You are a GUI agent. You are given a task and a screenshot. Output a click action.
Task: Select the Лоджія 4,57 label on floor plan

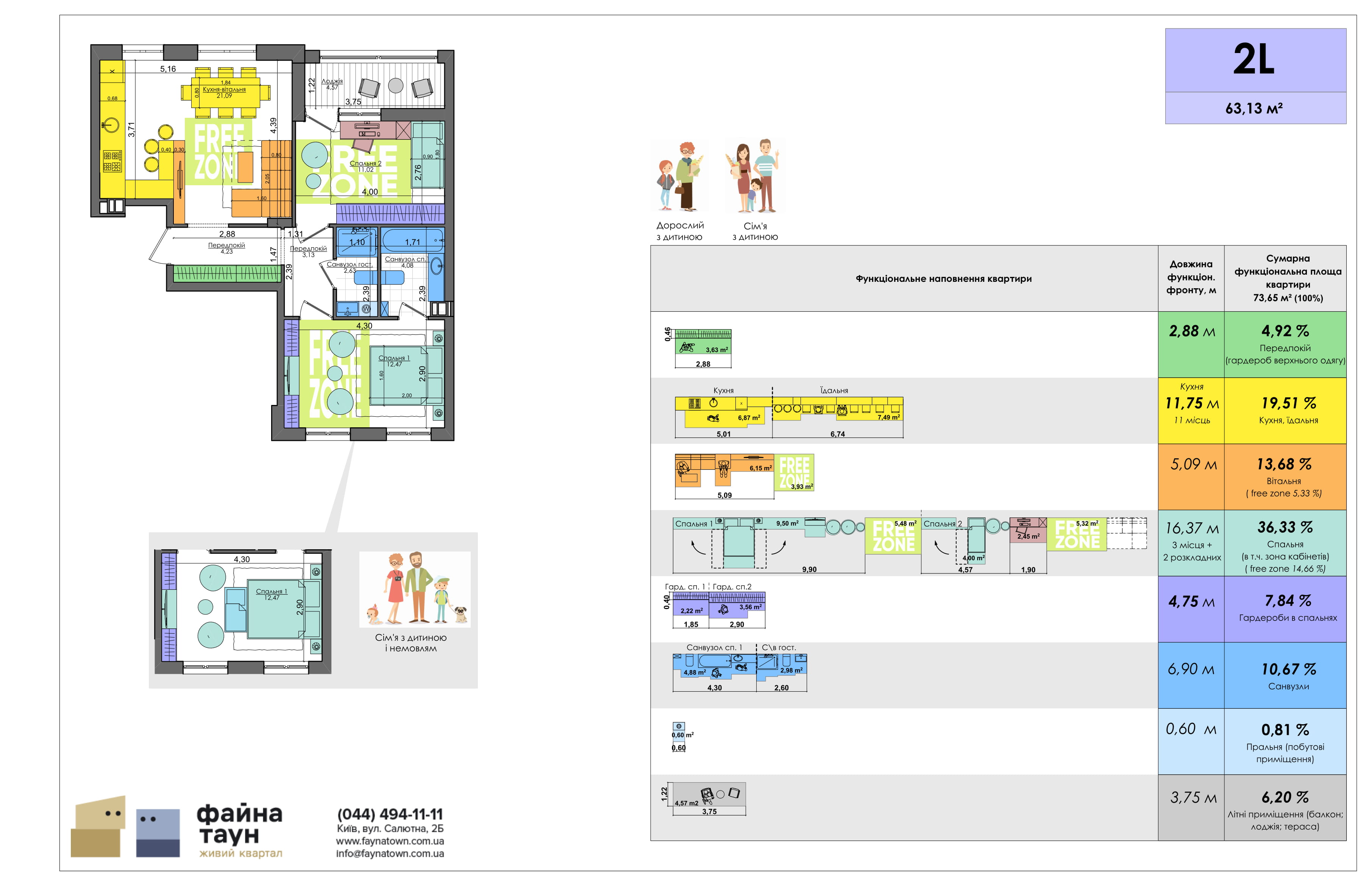click(332, 84)
